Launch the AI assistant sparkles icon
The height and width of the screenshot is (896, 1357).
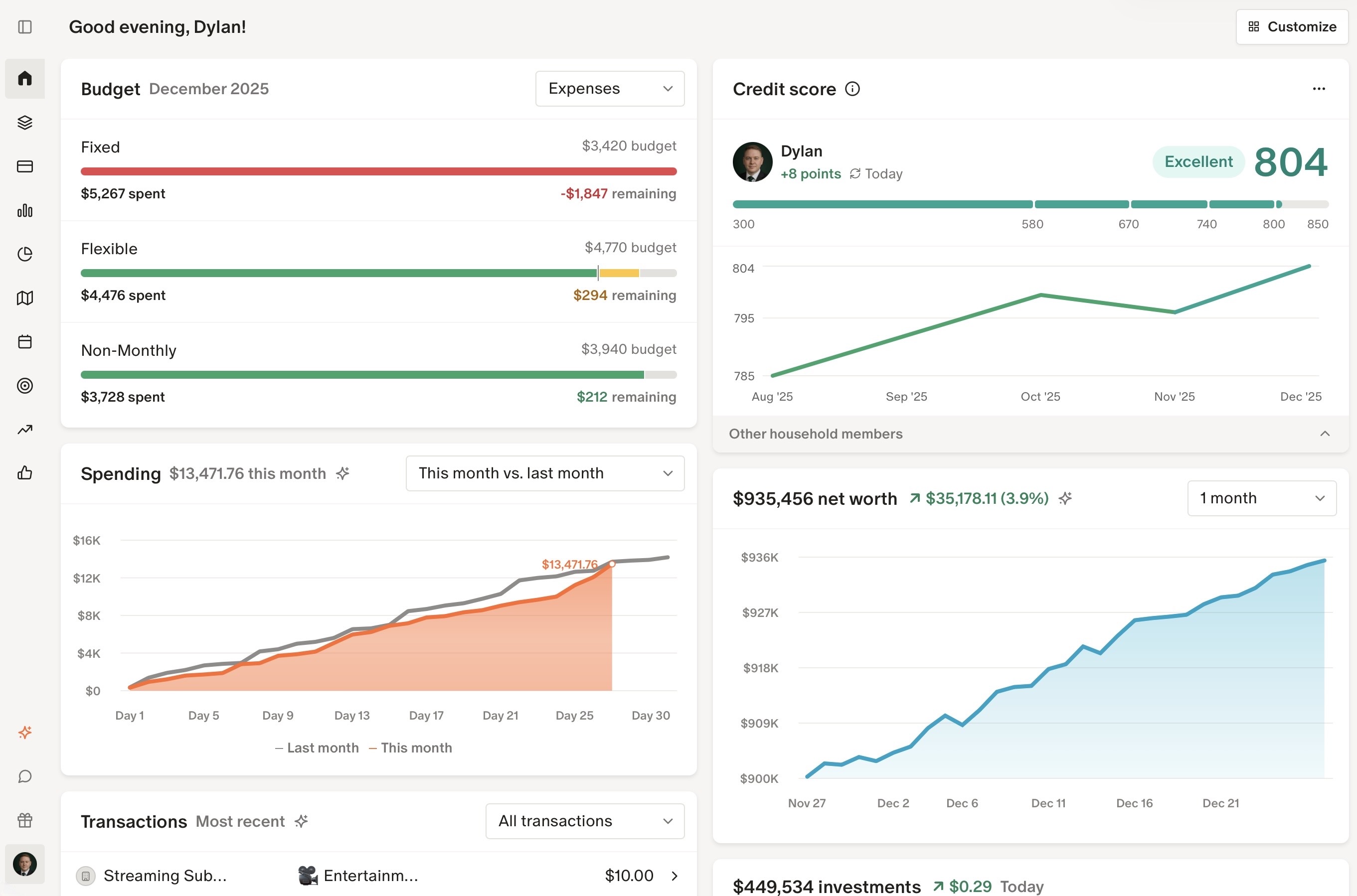click(25, 732)
